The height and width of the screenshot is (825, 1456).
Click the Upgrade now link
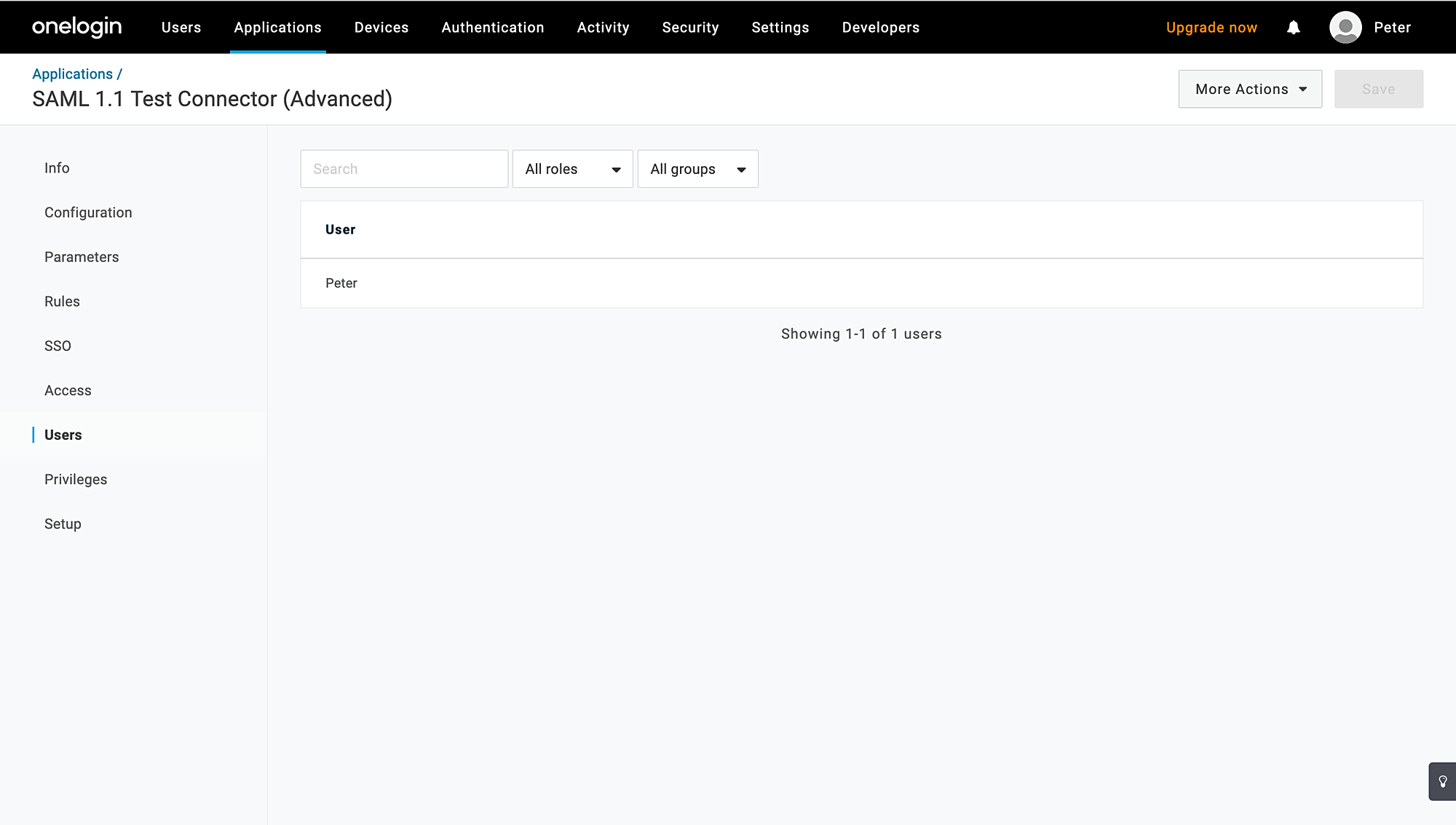(x=1211, y=28)
